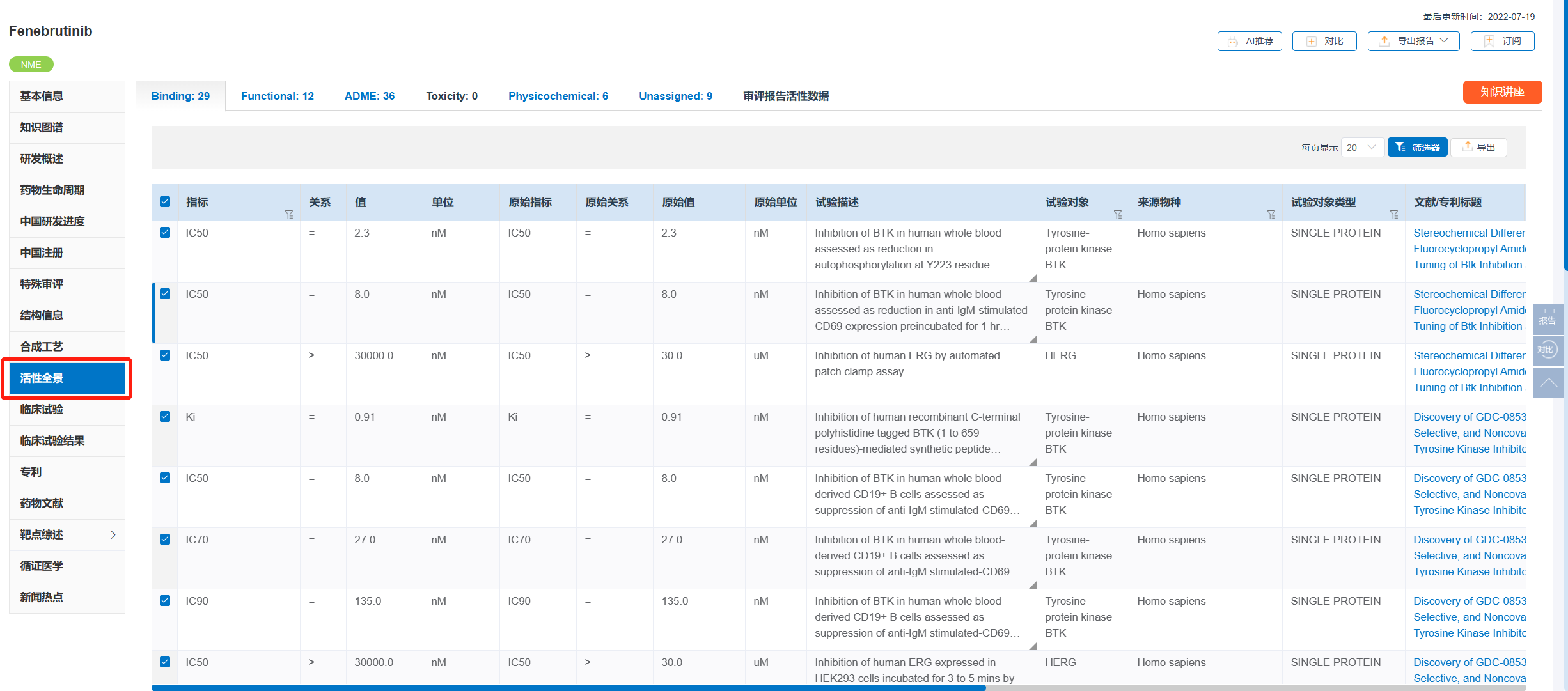Click the page vertical scrollbar
This screenshot has width=1568, height=691.
click(x=1565, y=136)
